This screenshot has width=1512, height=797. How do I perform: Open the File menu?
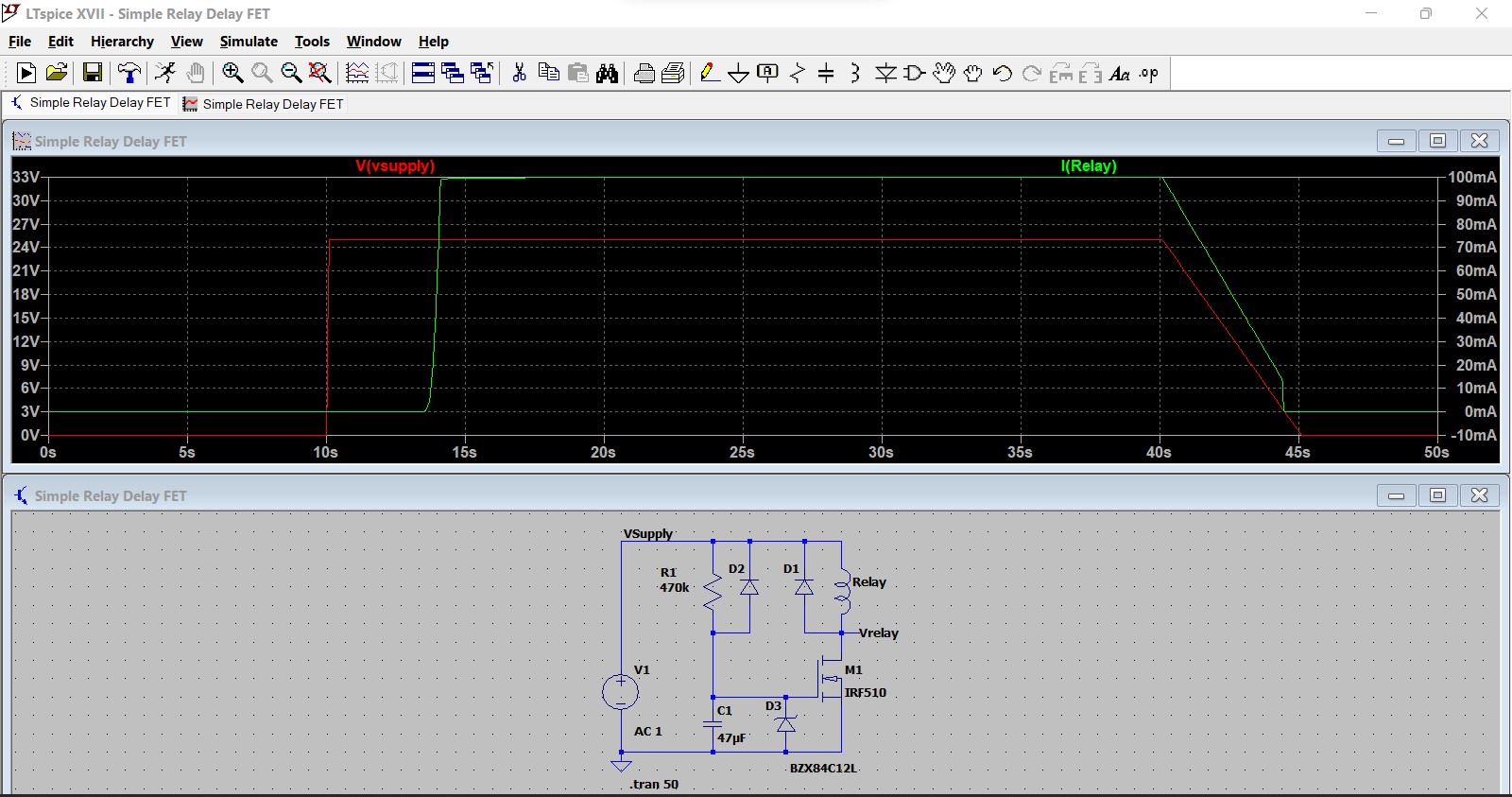tap(20, 42)
